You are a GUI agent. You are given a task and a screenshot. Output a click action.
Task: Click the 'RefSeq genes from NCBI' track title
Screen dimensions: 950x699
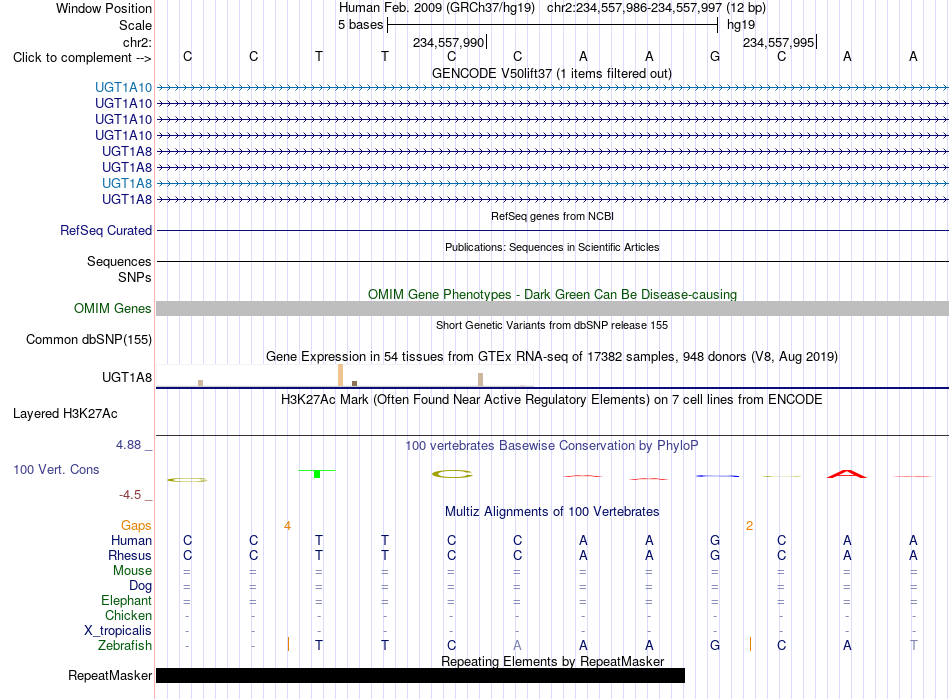click(553, 216)
